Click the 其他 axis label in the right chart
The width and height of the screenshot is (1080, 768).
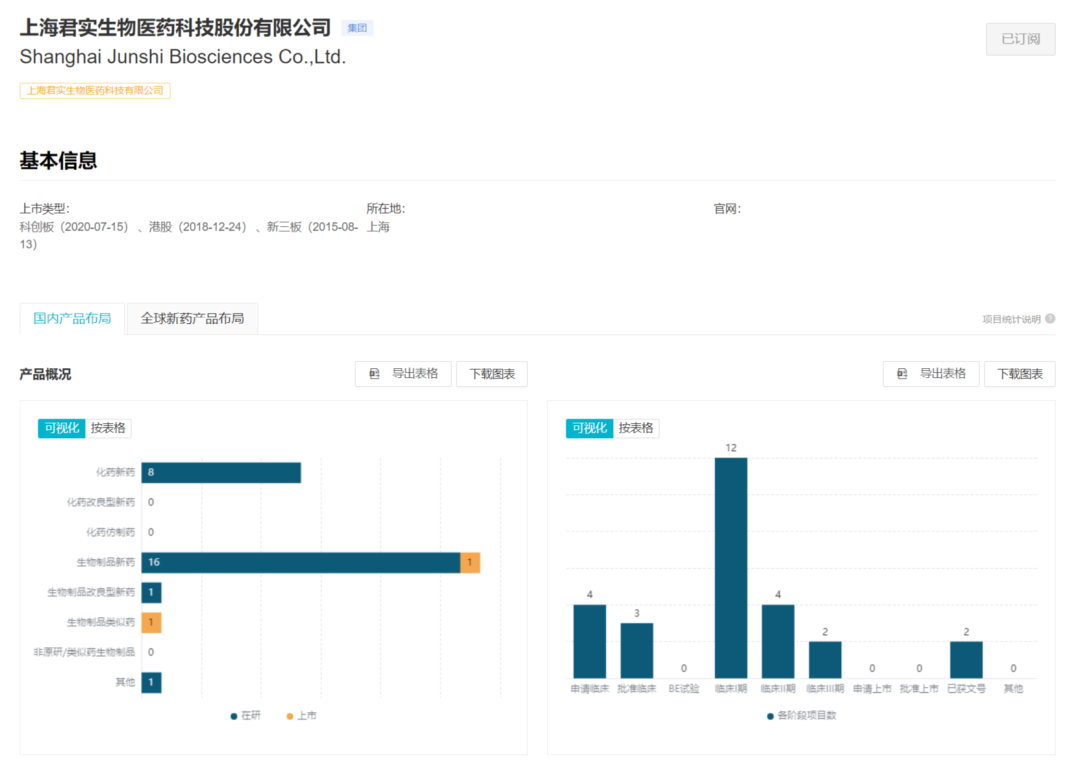coord(1013,689)
